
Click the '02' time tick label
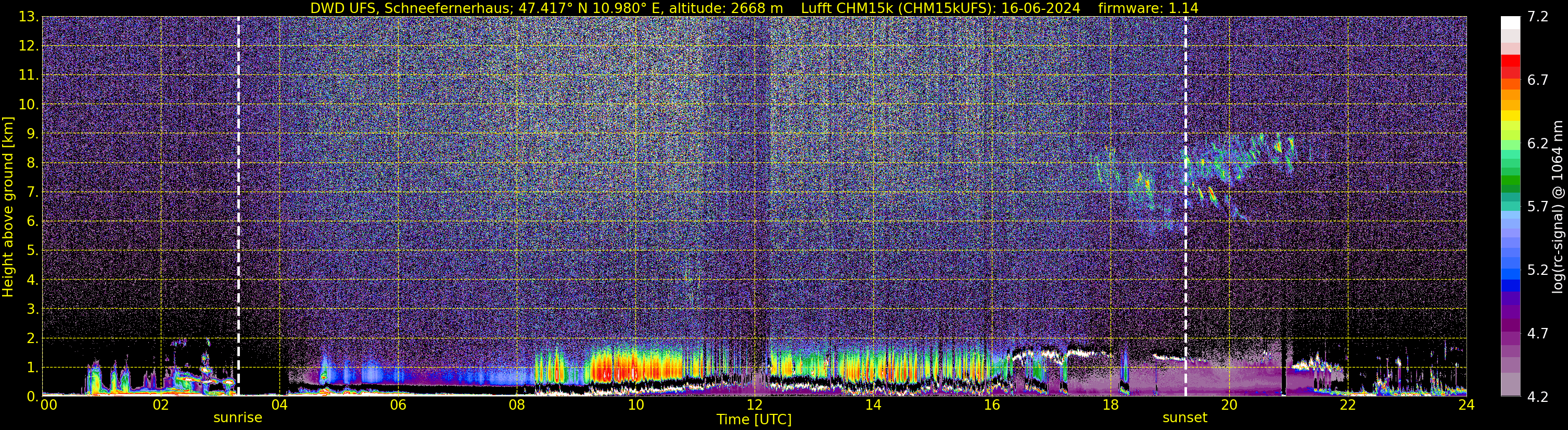(160, 405)
